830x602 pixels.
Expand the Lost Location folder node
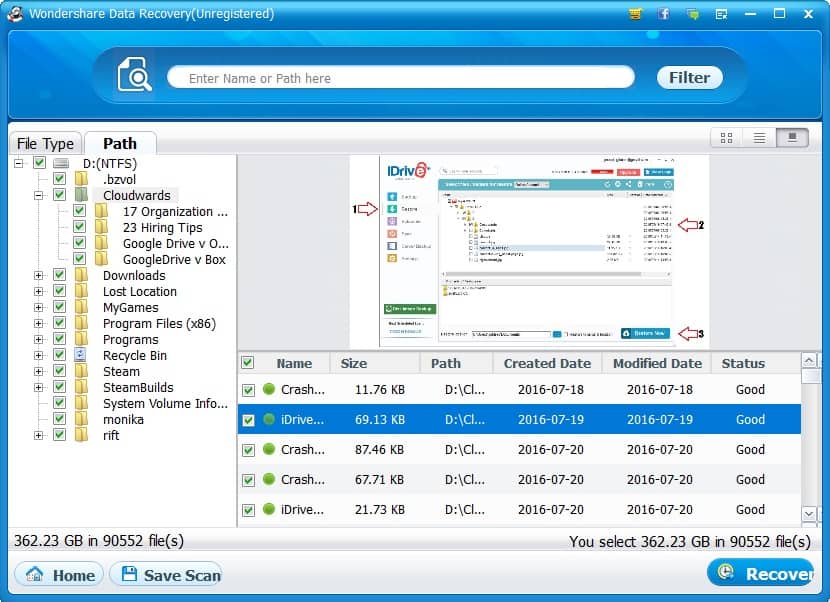click(38, 291)
